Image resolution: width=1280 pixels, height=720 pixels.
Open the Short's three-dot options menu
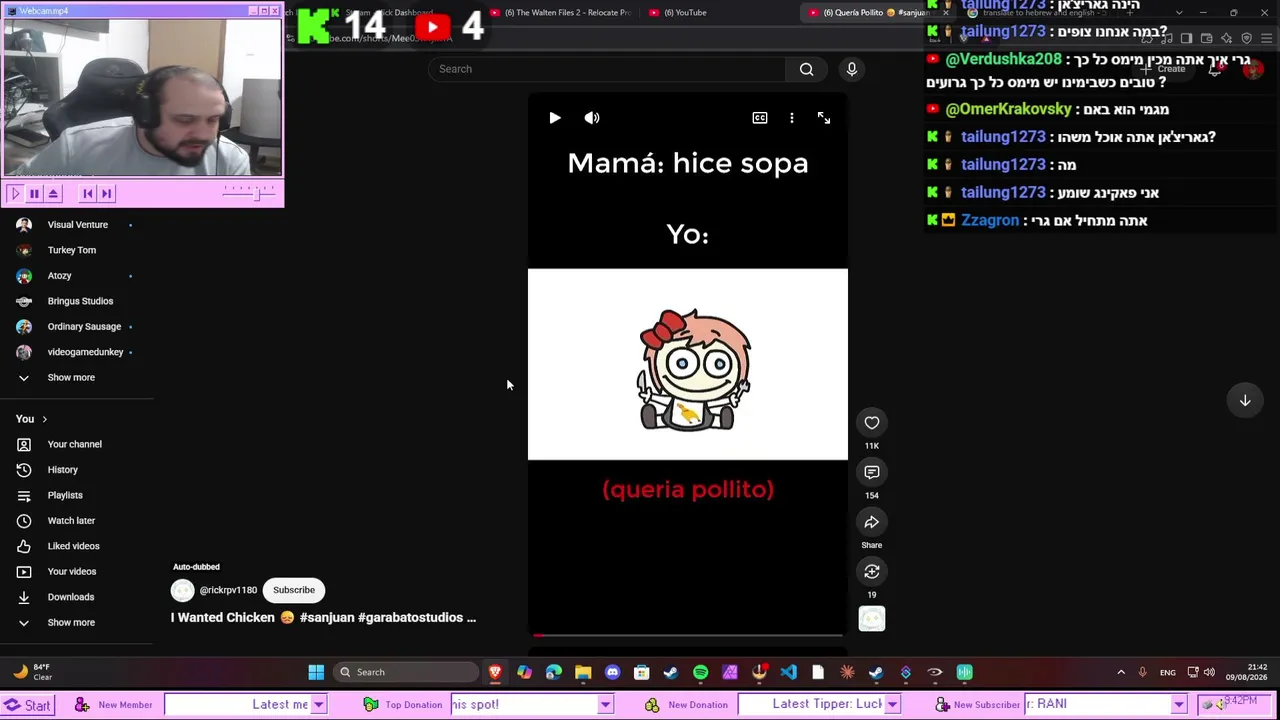[792, 118]
